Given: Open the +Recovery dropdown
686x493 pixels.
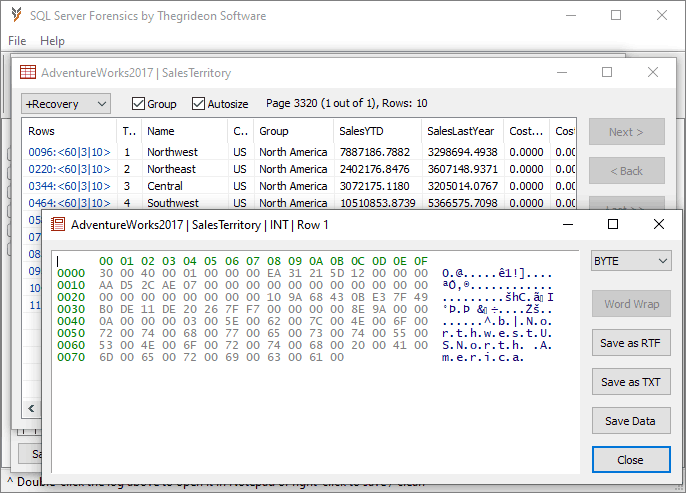Looking at the screenshot, I should pyautogui.click(x=66, y=104).
